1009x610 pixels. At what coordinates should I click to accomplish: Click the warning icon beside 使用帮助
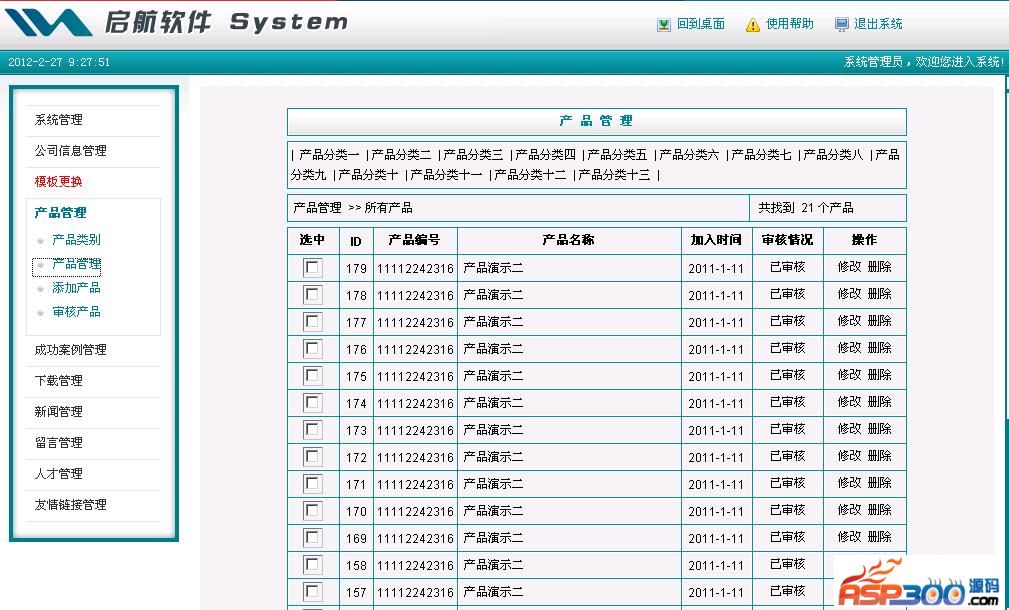coord(752,25)
